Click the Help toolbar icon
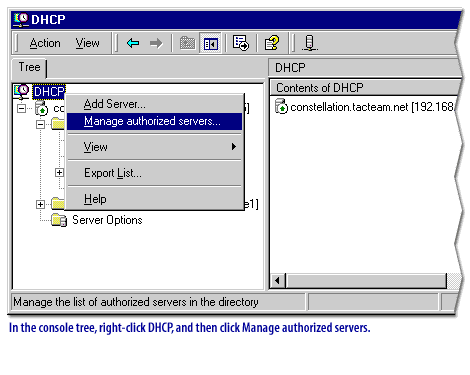This screenshot has height=375, width=470. point(272,43)
